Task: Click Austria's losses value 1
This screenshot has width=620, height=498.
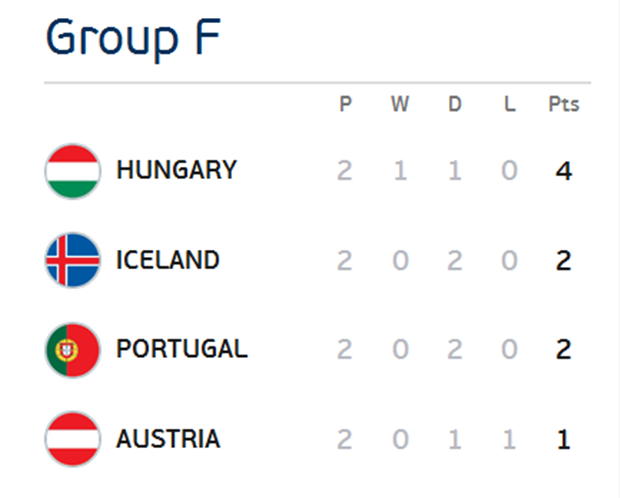Action: [509, 439]
